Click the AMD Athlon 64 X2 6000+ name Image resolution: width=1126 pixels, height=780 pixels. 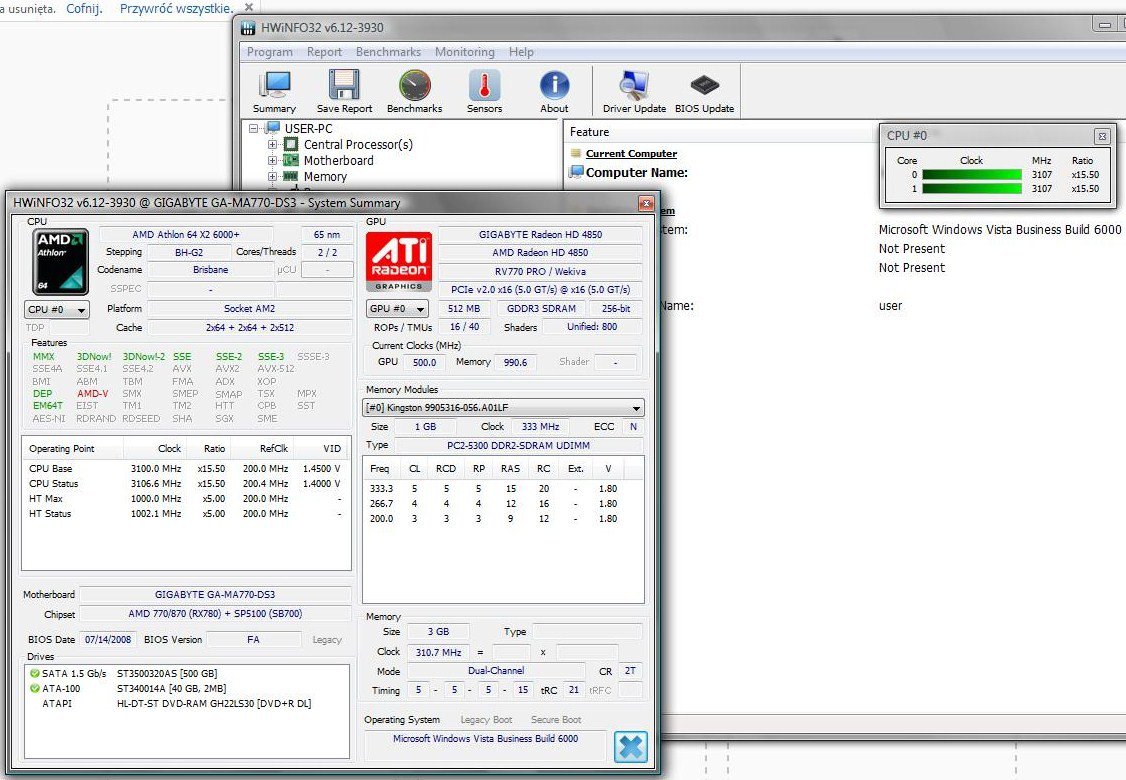click(186, 235)
